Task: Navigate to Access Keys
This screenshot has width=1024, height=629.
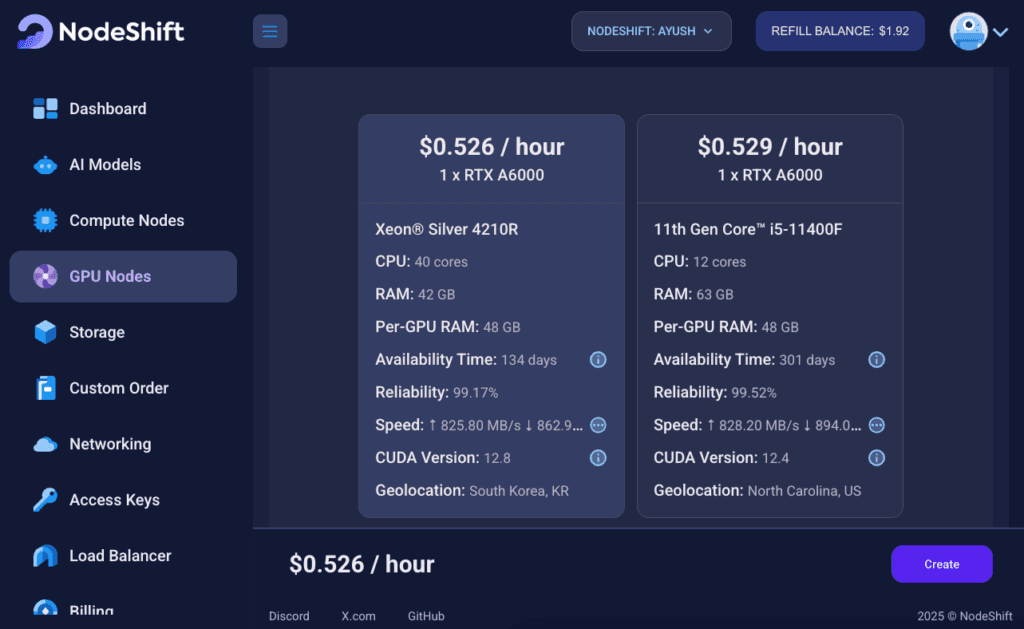Action: click(x=123, y=500)
